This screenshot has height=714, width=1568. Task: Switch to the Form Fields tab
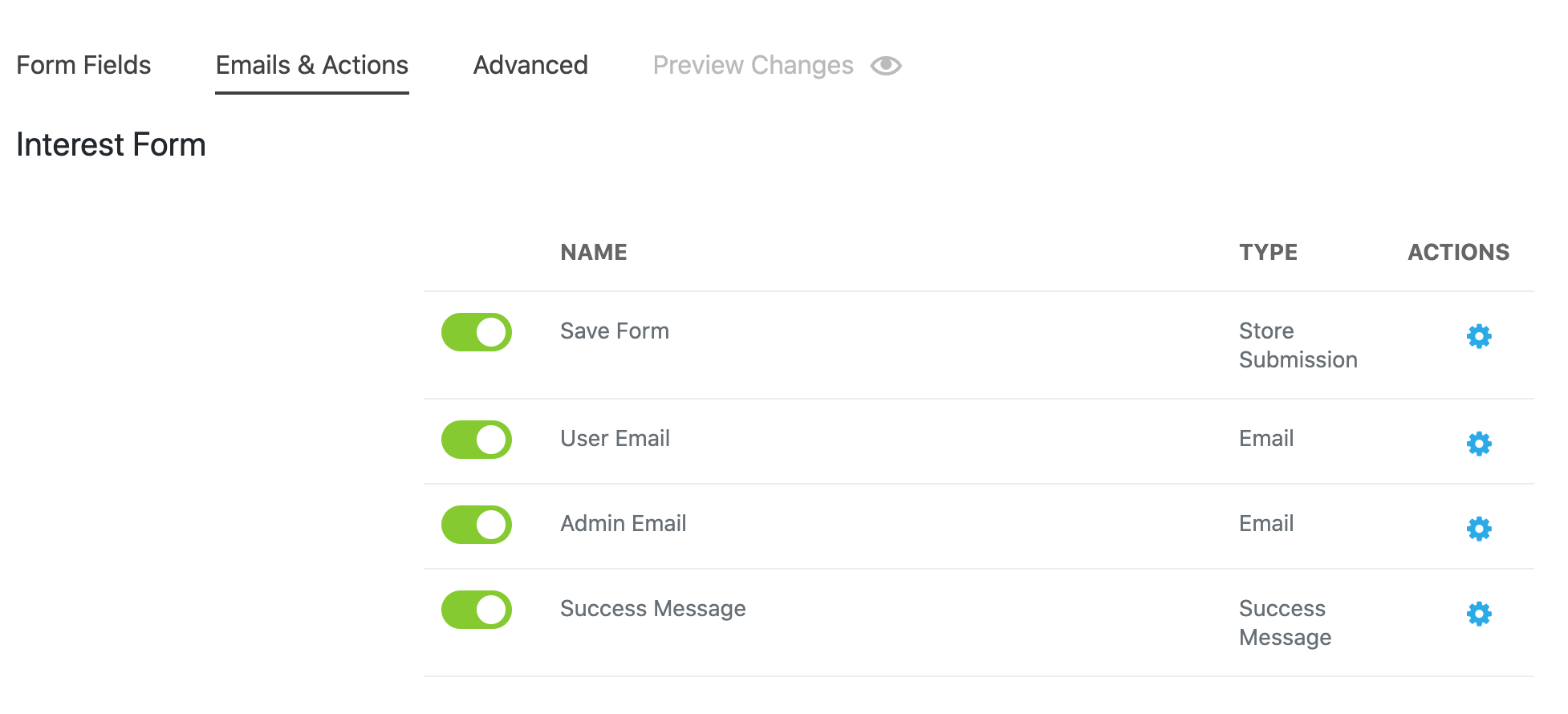(x=83, y=65)
